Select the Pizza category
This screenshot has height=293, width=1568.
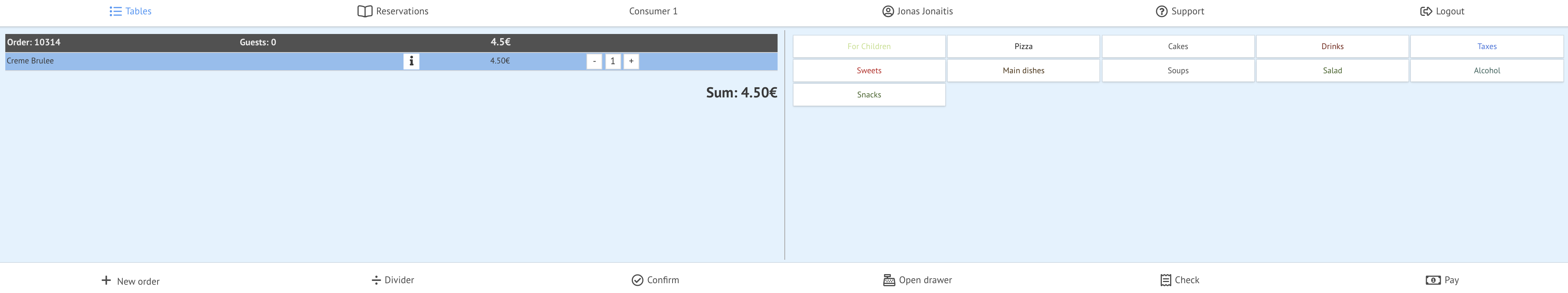[1023, 46]
